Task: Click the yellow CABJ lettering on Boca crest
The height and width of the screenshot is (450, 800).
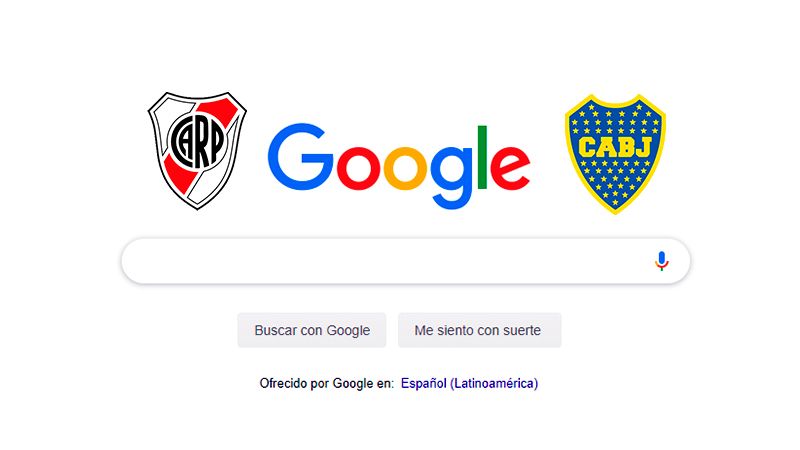Action: [615, 147]
